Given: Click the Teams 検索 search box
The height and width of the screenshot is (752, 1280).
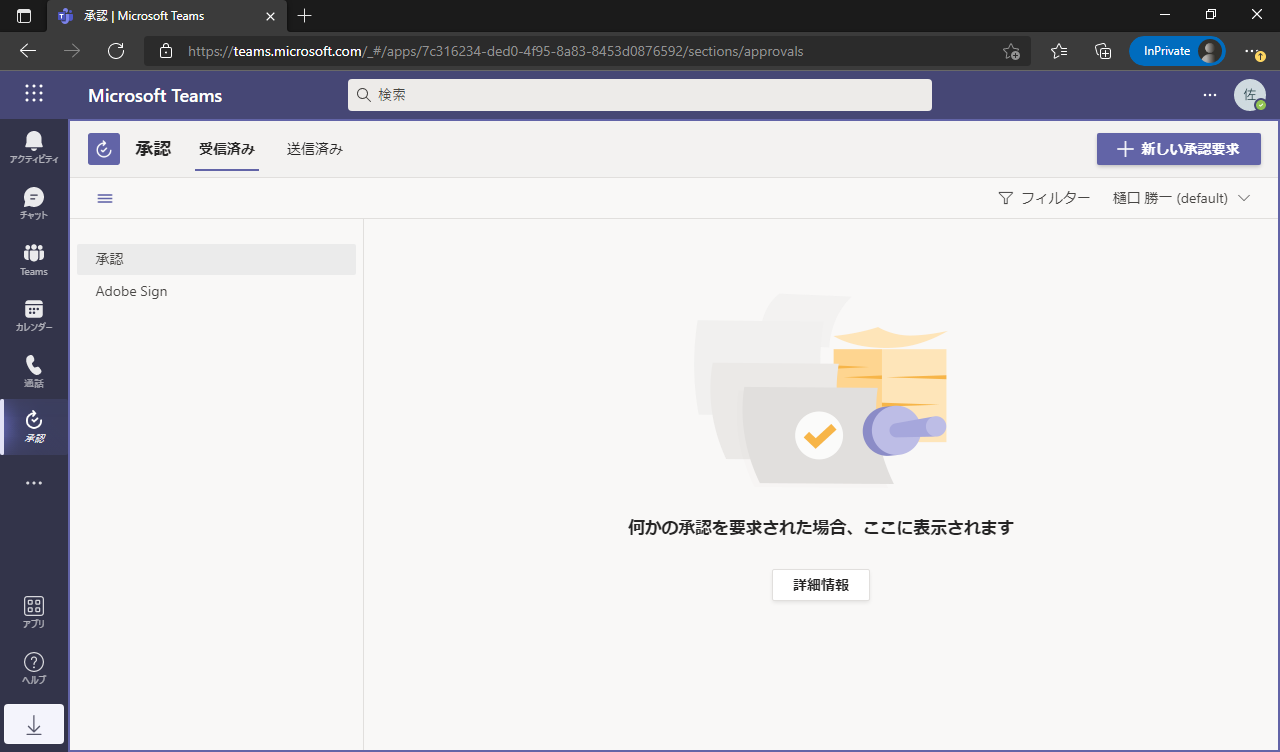Looking at the screenshot, I should (x=640, y=95).
